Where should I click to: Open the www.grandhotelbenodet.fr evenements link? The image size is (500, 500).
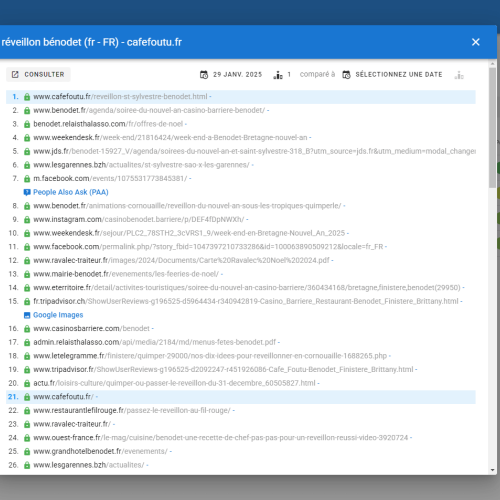100,451
